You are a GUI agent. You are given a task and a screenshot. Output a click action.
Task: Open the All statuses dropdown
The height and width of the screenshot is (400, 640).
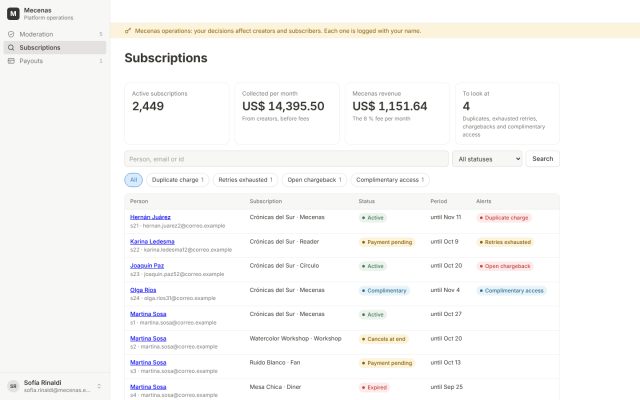[x=487, y=159]
